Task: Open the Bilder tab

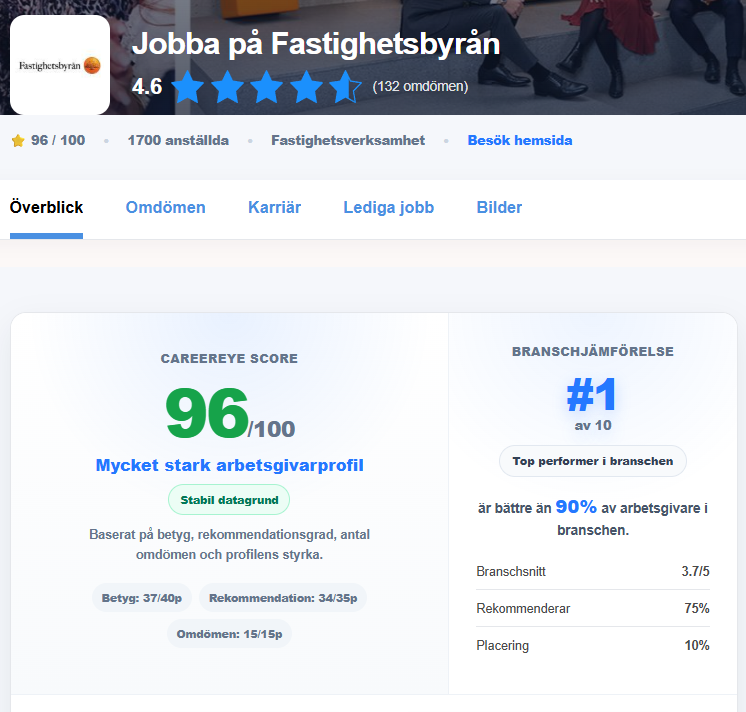Action: click(499, 207)
